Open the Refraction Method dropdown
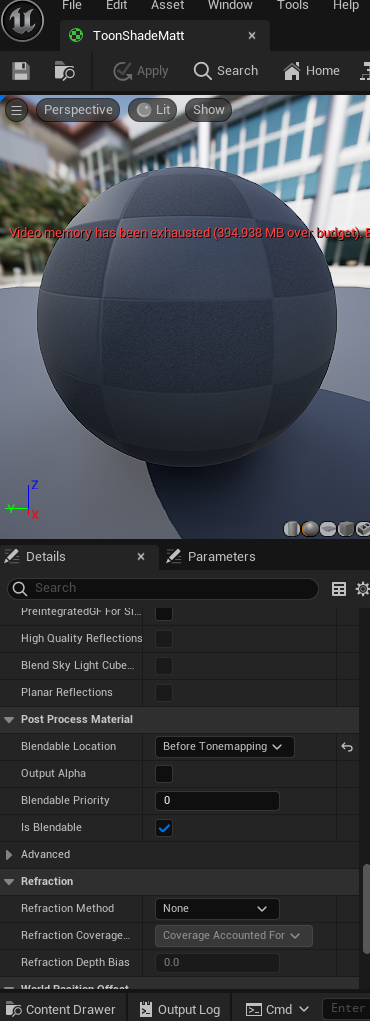This screenshot has height=1021, width=370. pyautogui.click(x=218, y=908)
